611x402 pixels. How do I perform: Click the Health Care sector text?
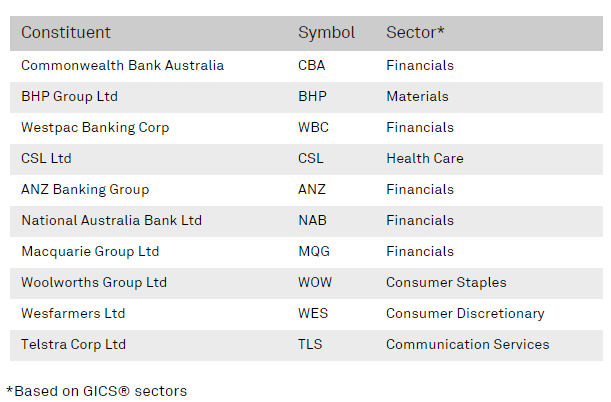pos(425,159)
